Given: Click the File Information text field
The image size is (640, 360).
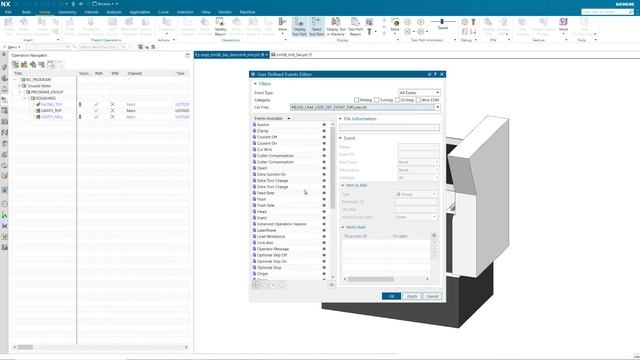Looking at the screenshot, I should tap(389, 128).
